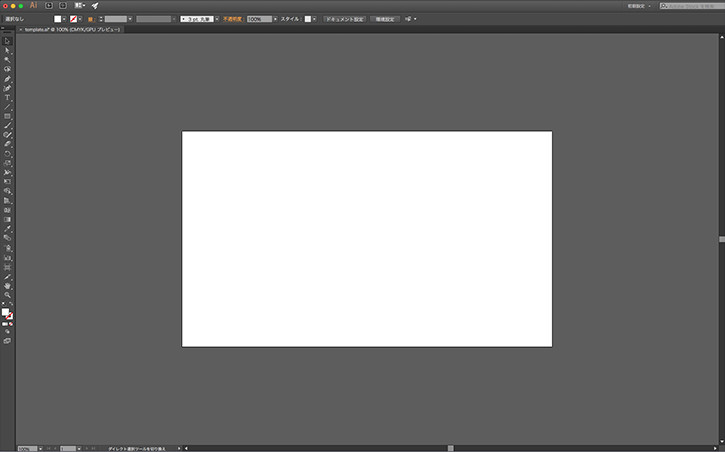Reset default fill and stroke
The height and width of the screenshot is (452, 725).
pos(3,304)
